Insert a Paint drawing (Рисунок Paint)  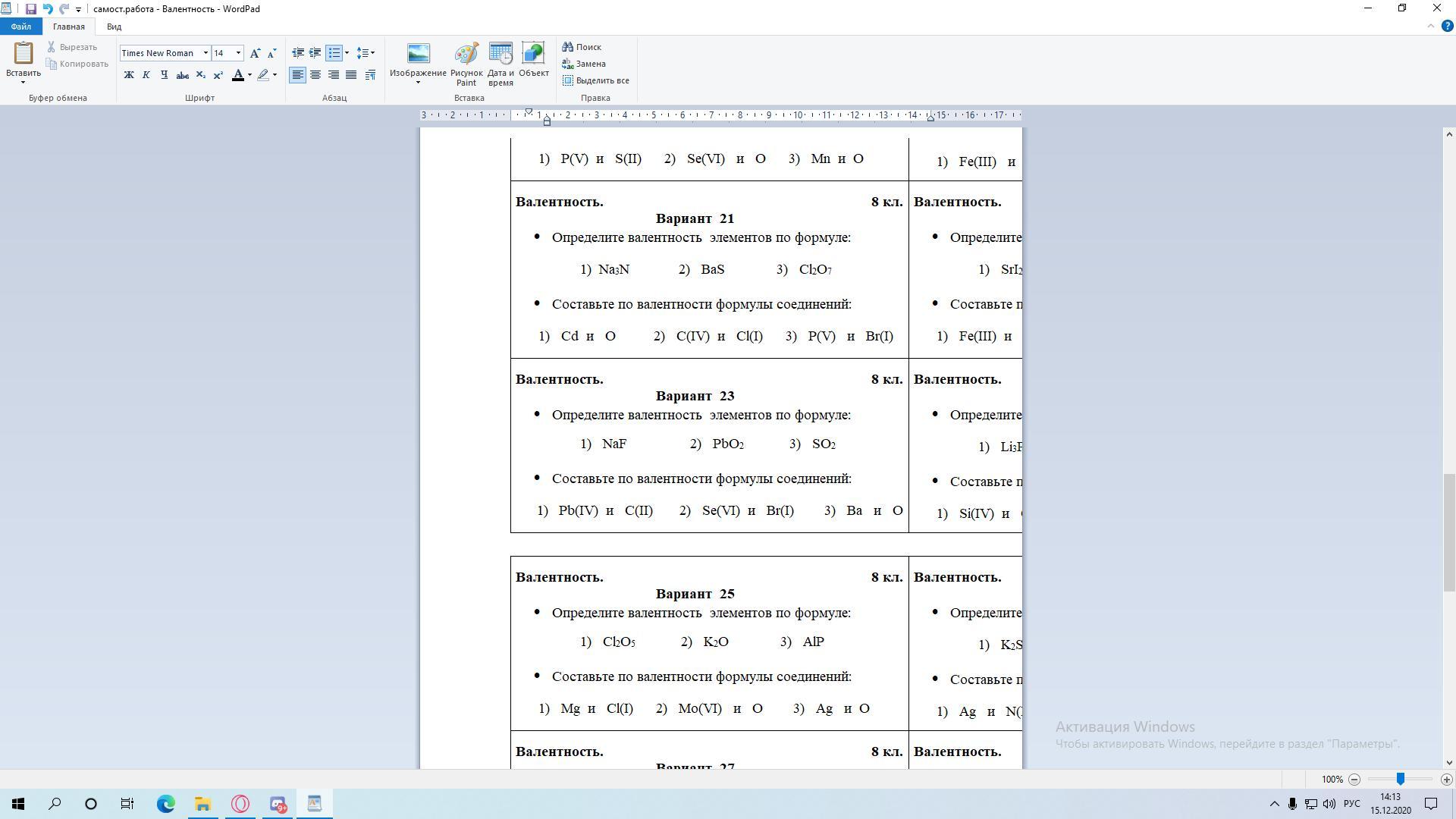[x=466, y=64]
